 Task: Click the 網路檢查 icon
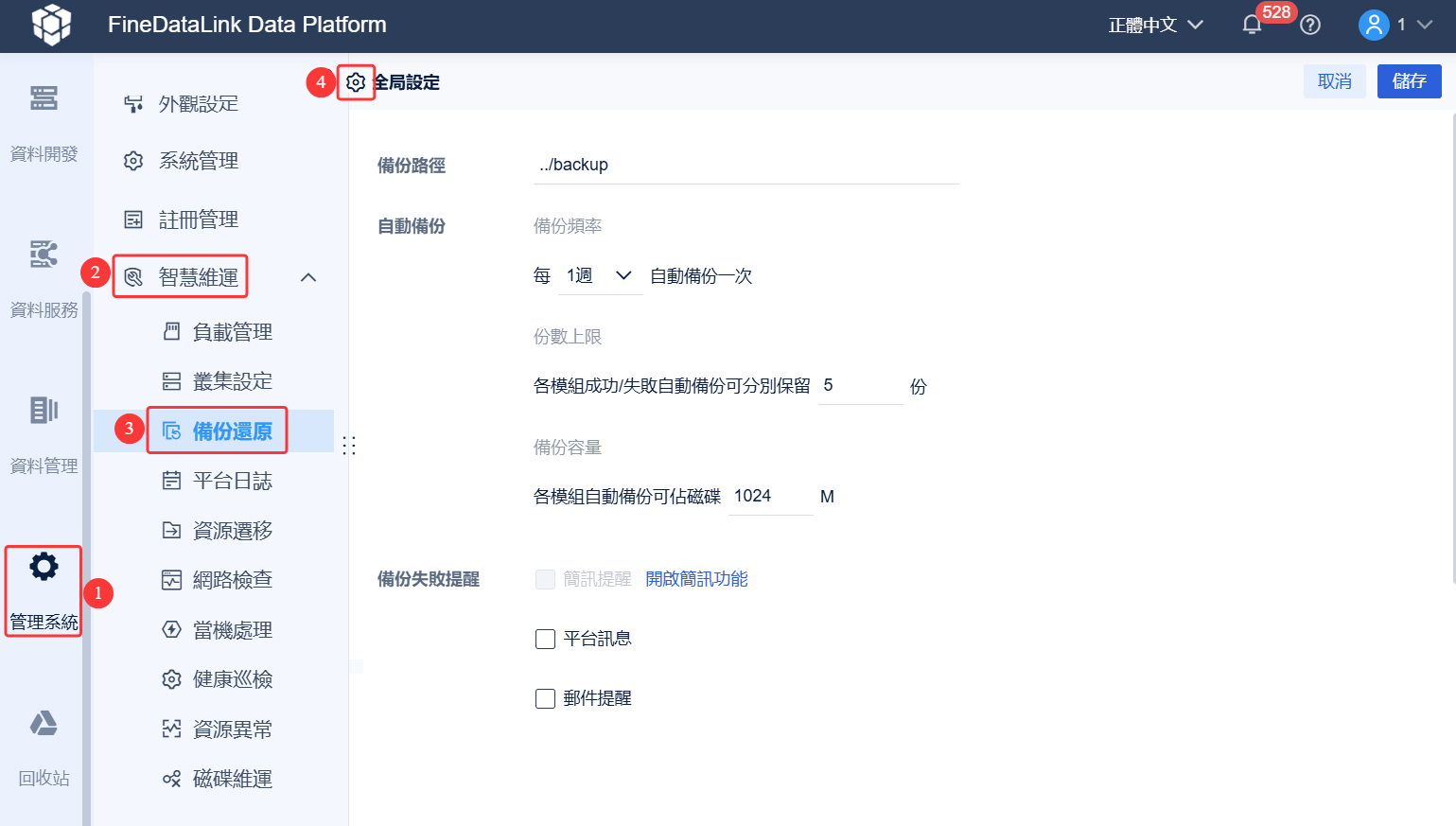click(x=171, y=580)
